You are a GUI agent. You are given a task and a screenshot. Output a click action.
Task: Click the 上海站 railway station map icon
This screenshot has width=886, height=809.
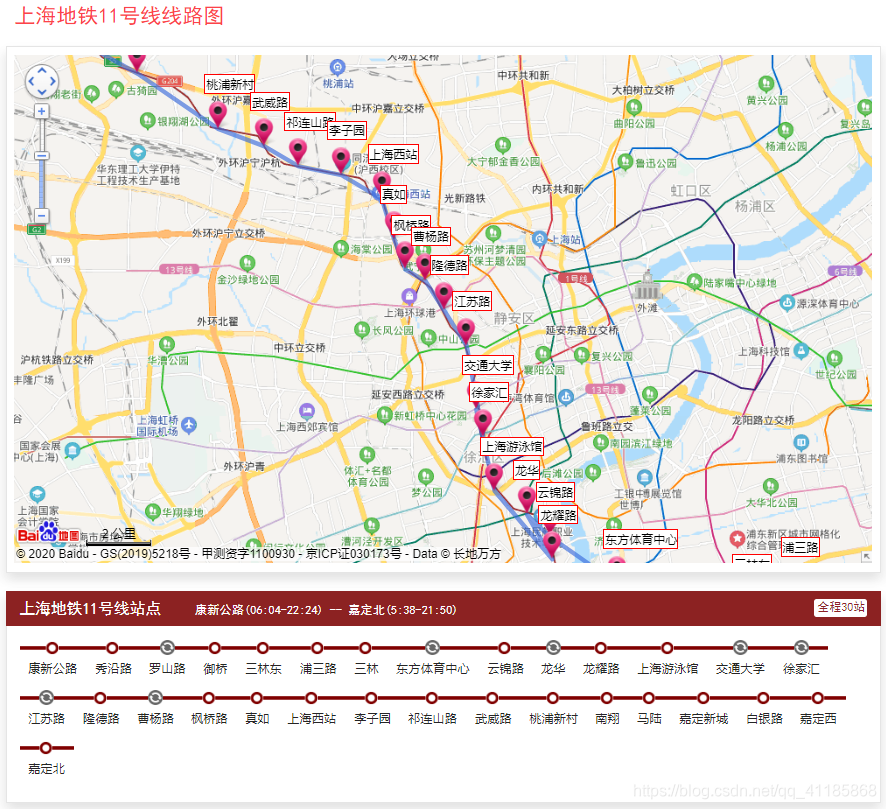click(x=540, y=238)
